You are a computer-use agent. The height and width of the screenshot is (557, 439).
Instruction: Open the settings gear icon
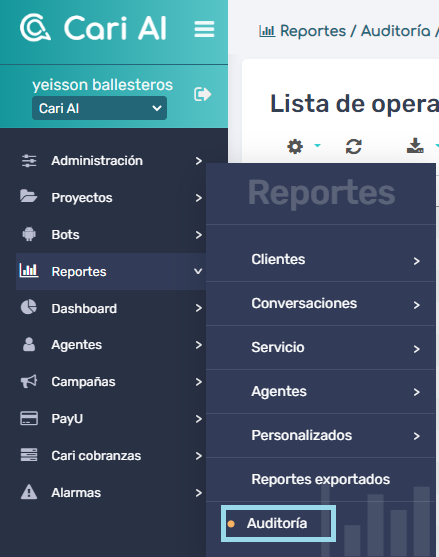click(295, 146)
